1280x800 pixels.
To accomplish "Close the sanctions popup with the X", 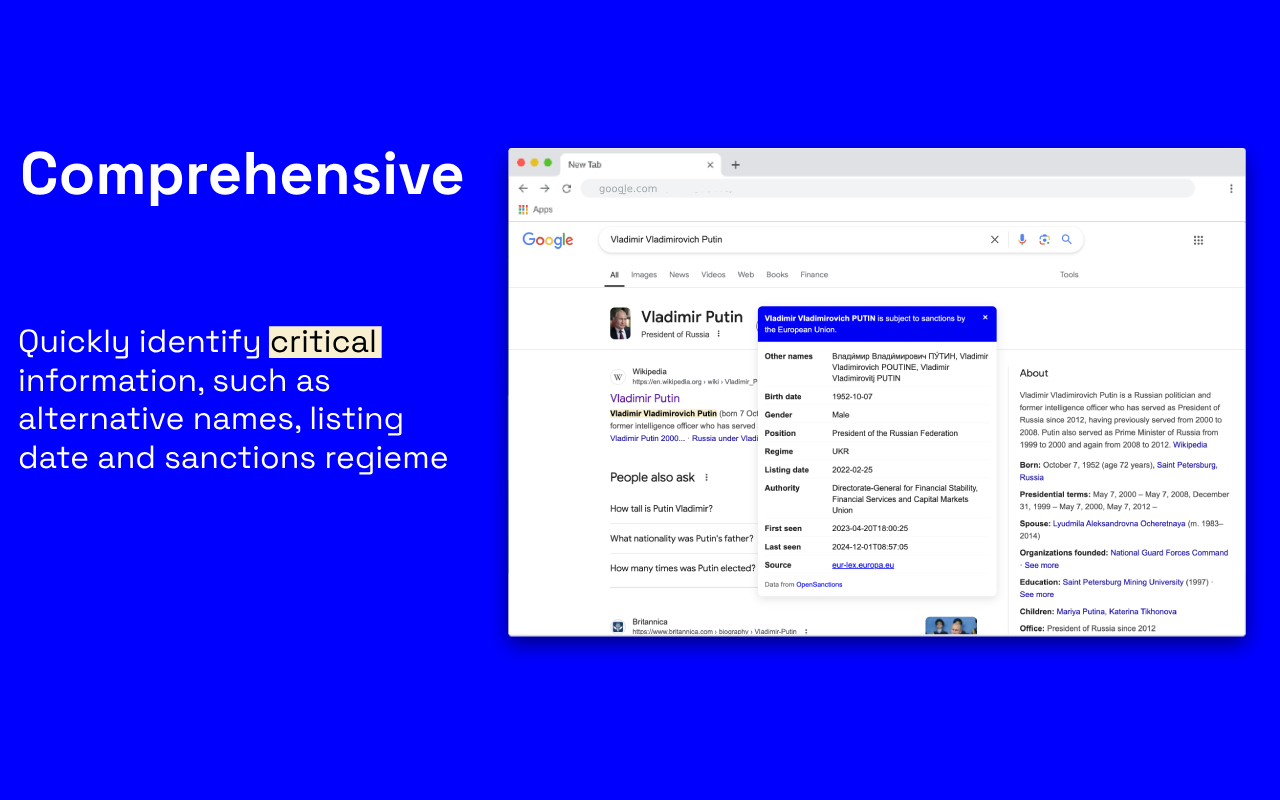I will (985, 317).
